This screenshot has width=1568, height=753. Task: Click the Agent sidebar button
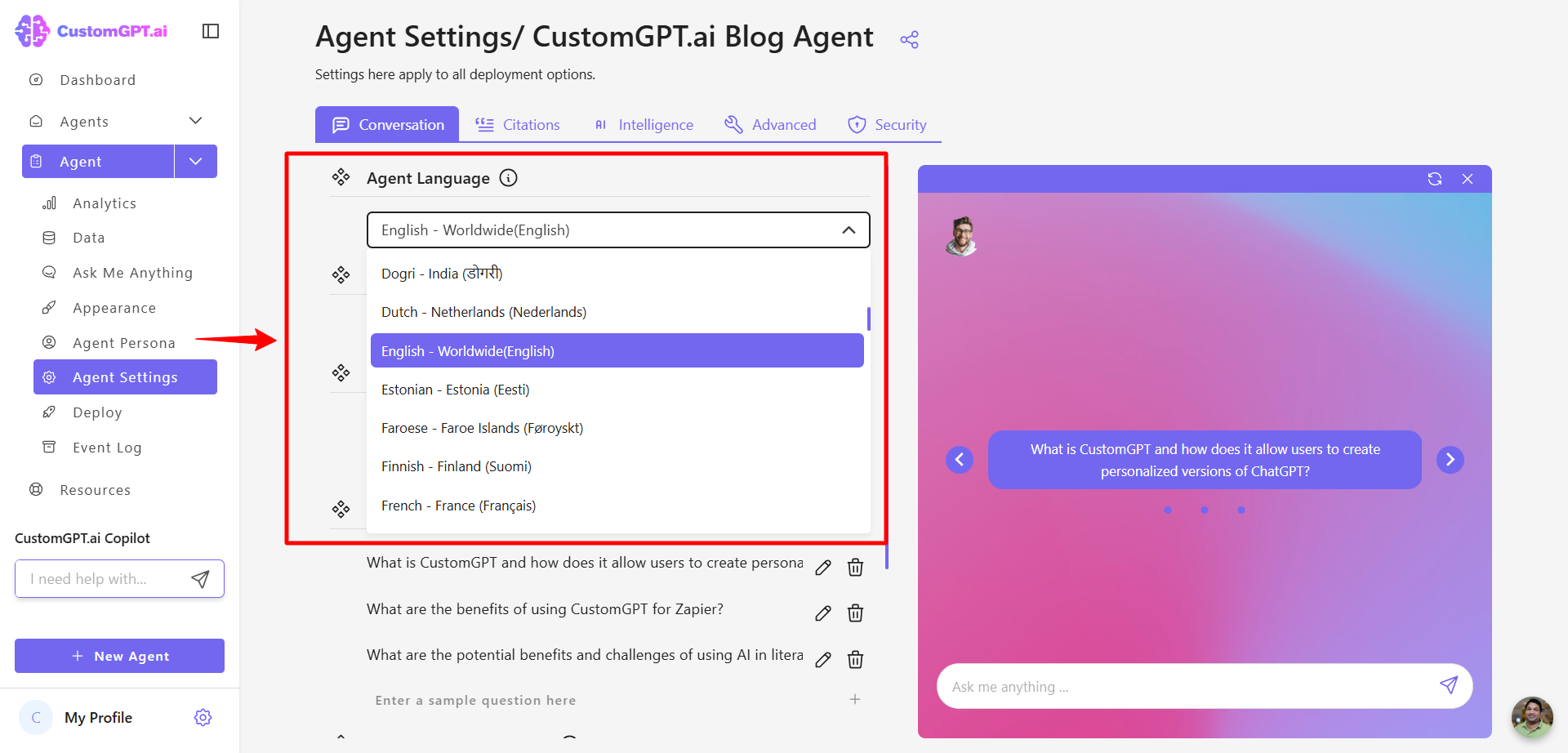pos(98,161)
